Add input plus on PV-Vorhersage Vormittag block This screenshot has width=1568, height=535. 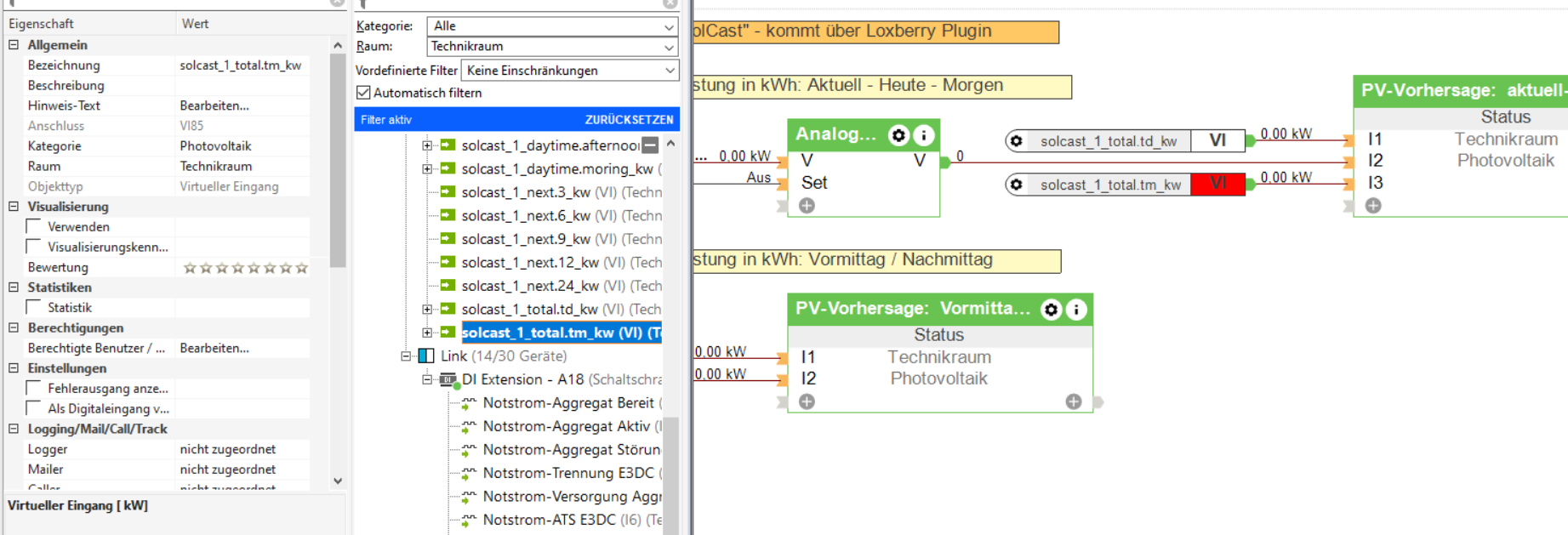[807, 401]
